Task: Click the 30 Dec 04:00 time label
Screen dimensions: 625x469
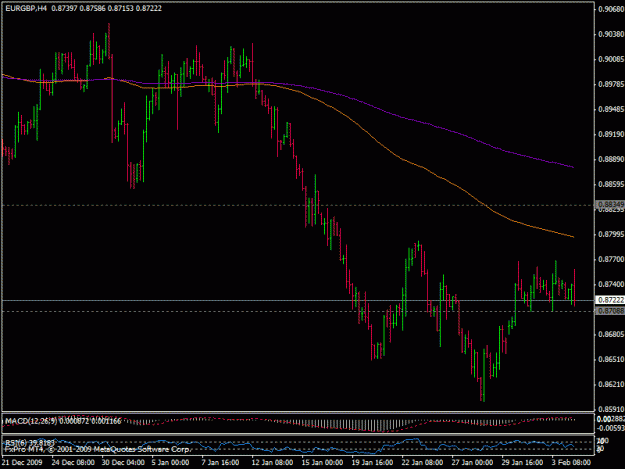Action: tap(123, 463)
